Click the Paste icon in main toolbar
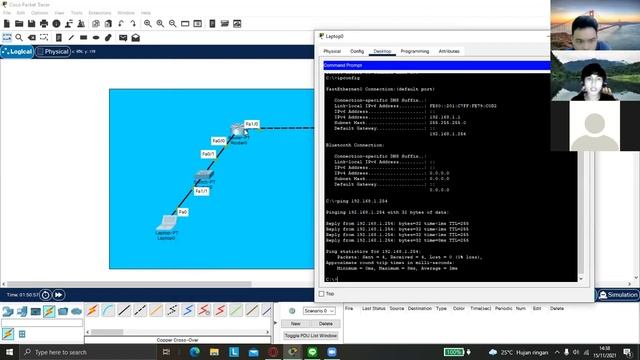This screenshot has height=360, width=640. coord(108,24)
